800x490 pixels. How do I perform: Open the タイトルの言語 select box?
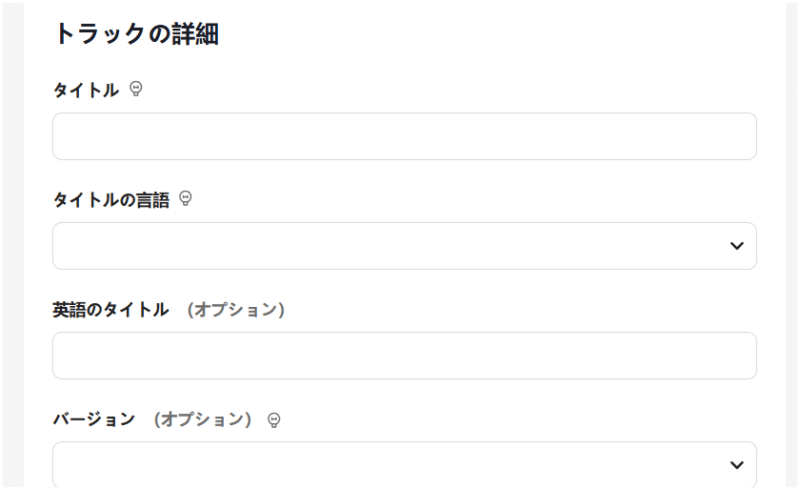[x=390, y=246]
